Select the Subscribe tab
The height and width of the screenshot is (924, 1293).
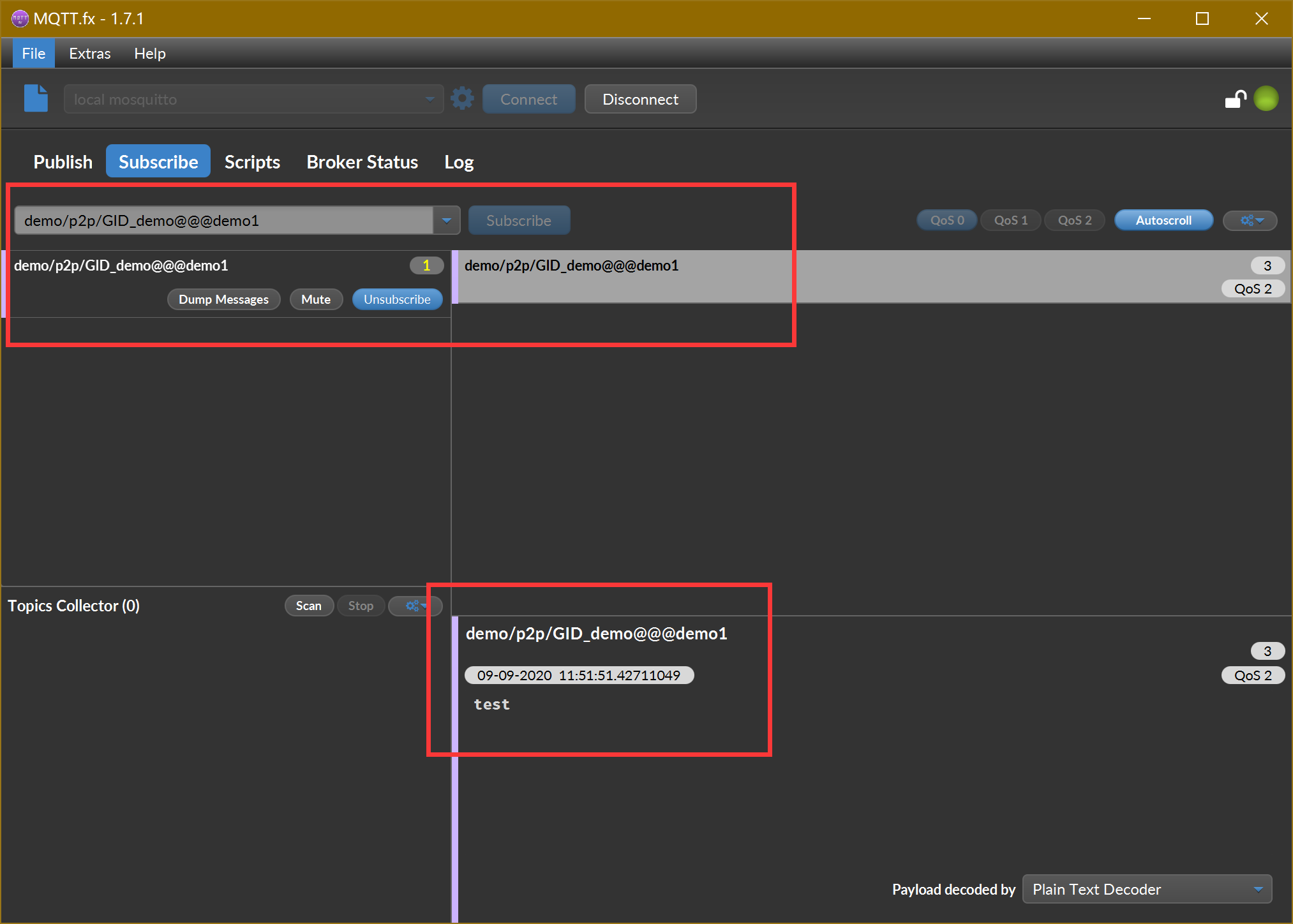[158, 161]
